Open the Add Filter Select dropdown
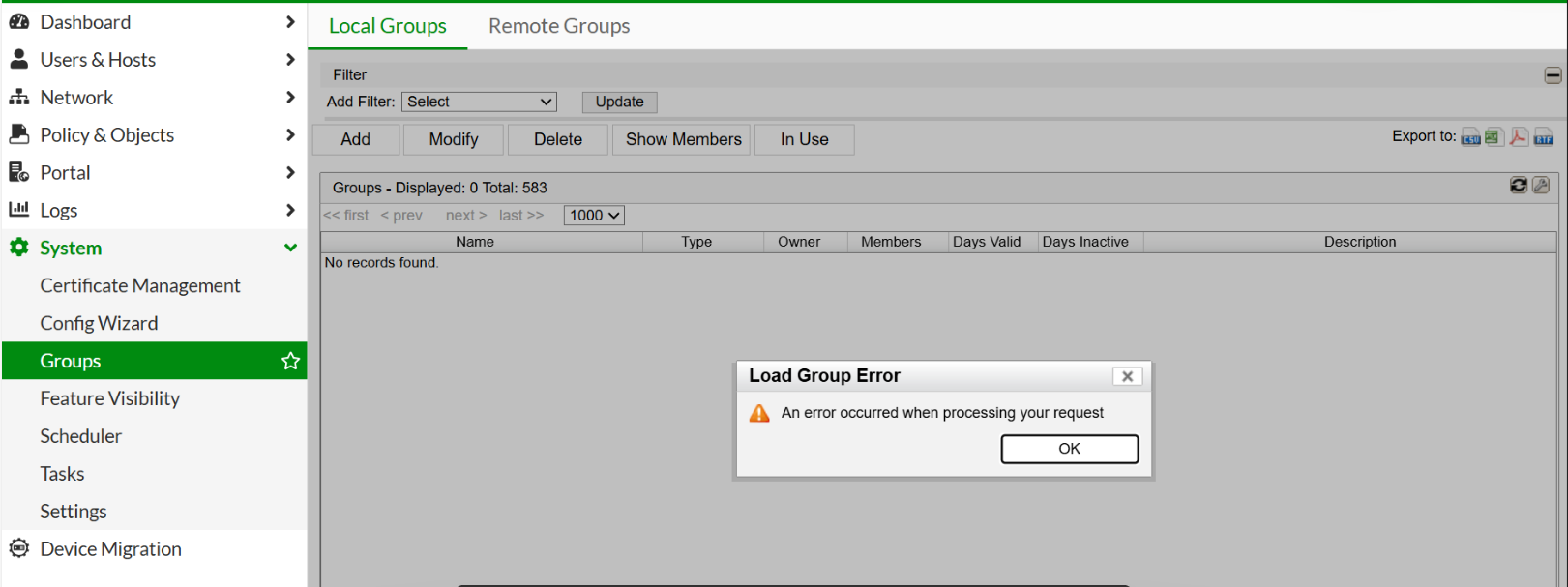1568x587 pixels. tap(480, 102)
